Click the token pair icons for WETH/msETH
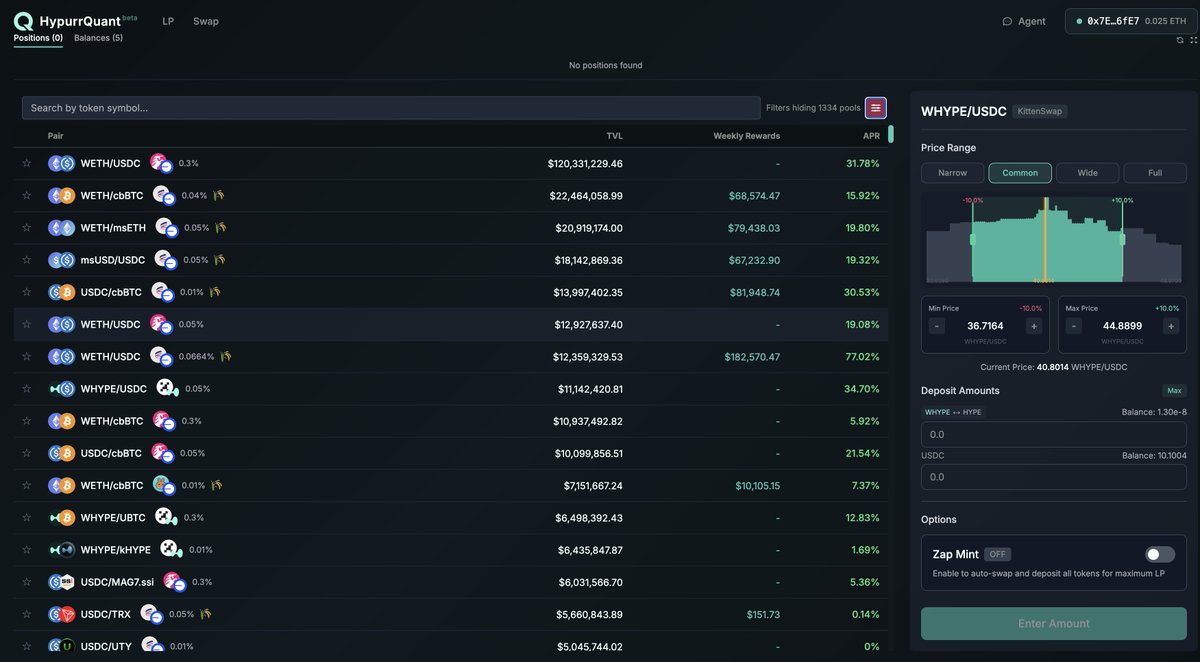Image resolution: width=1200 pixels, height=662 pixels. click(x=62, y=228)
